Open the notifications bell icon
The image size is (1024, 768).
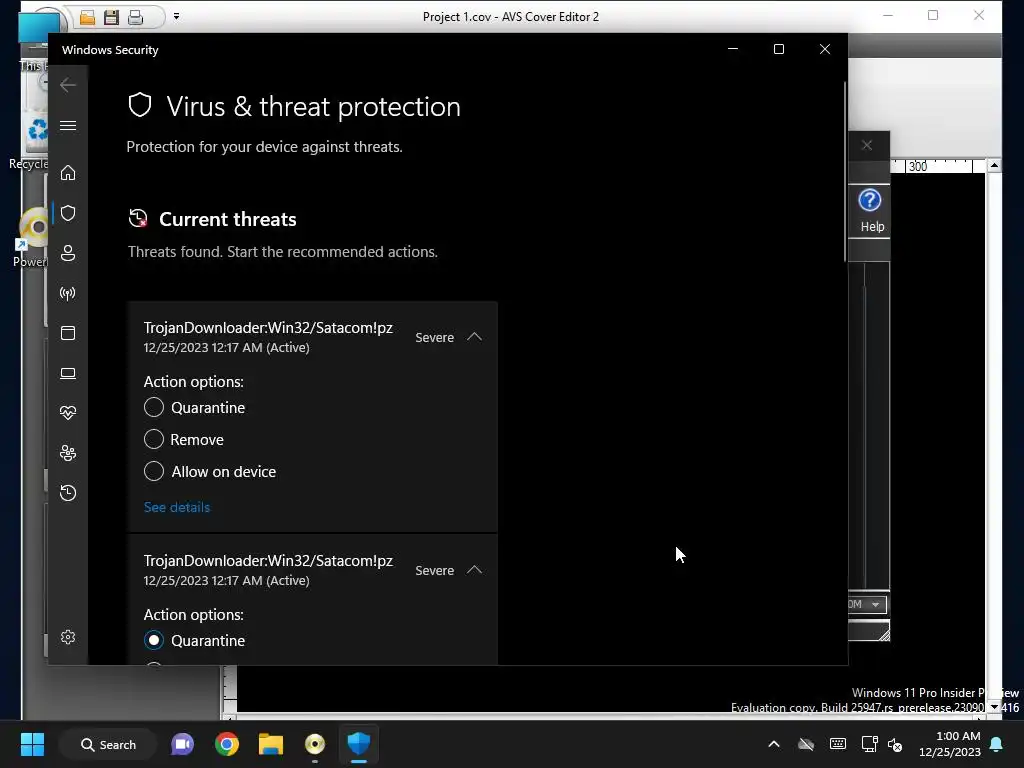coord(997,744)
